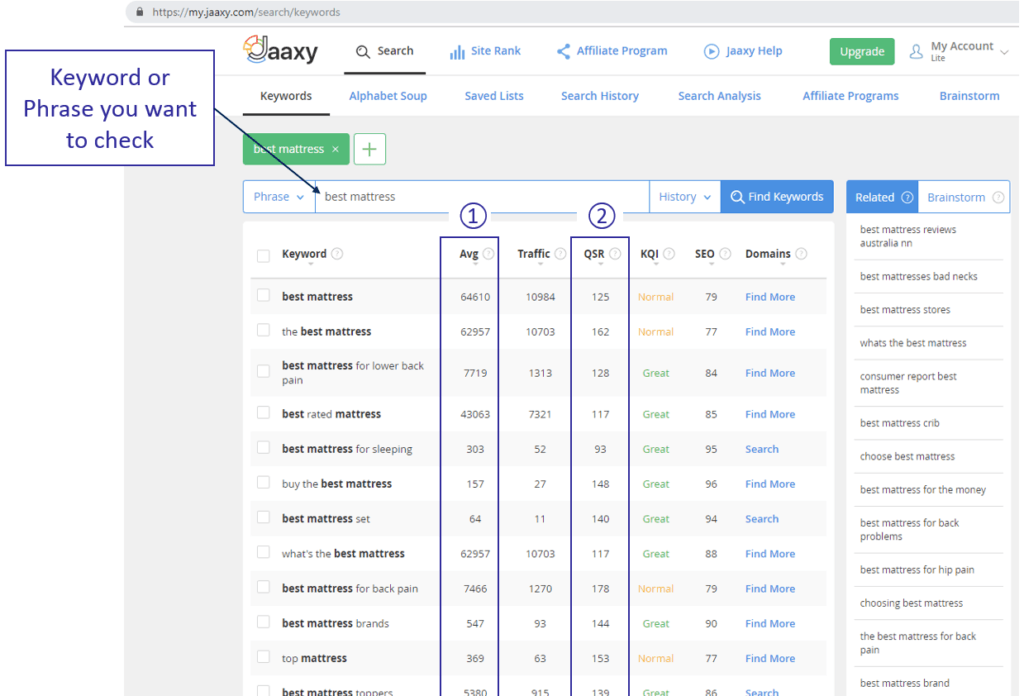Click the help icon next to QSR header

click(x=615, y=253)
